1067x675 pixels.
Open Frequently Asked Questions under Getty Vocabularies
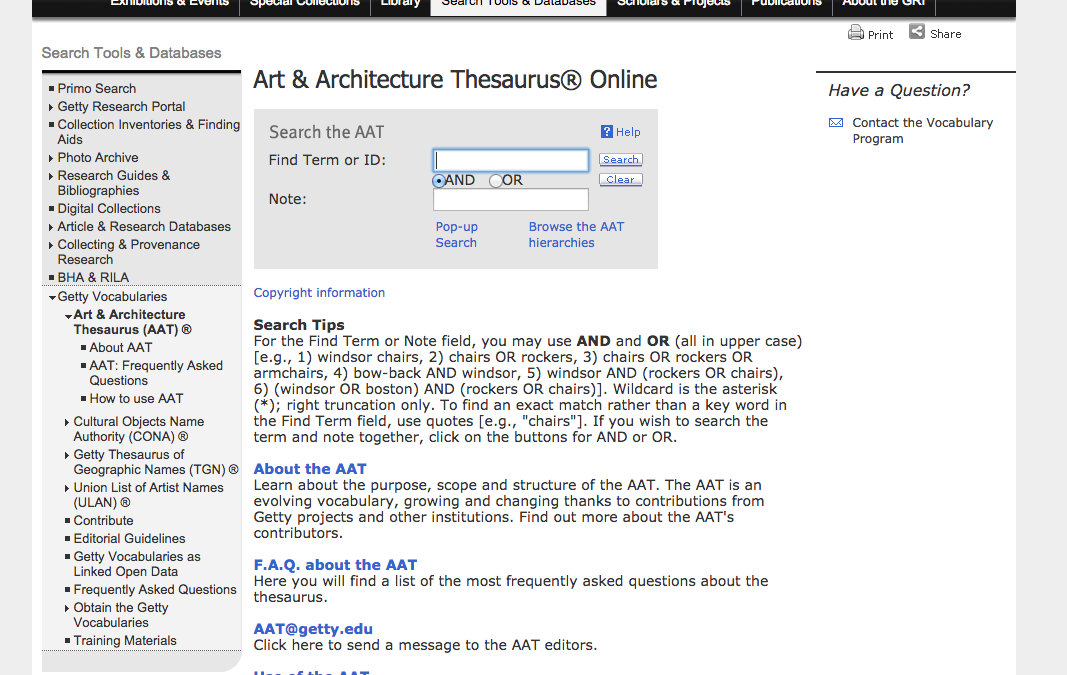pyautogui.click(x=155, y=590)
